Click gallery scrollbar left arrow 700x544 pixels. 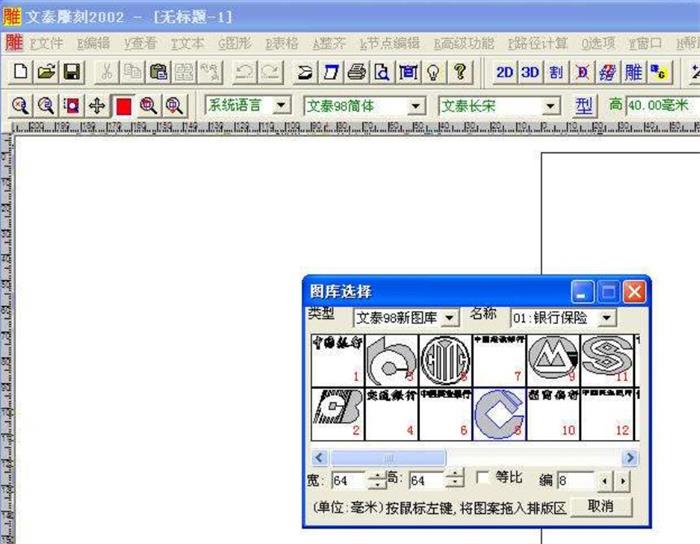pyautogui.click(x=319, y=457)
